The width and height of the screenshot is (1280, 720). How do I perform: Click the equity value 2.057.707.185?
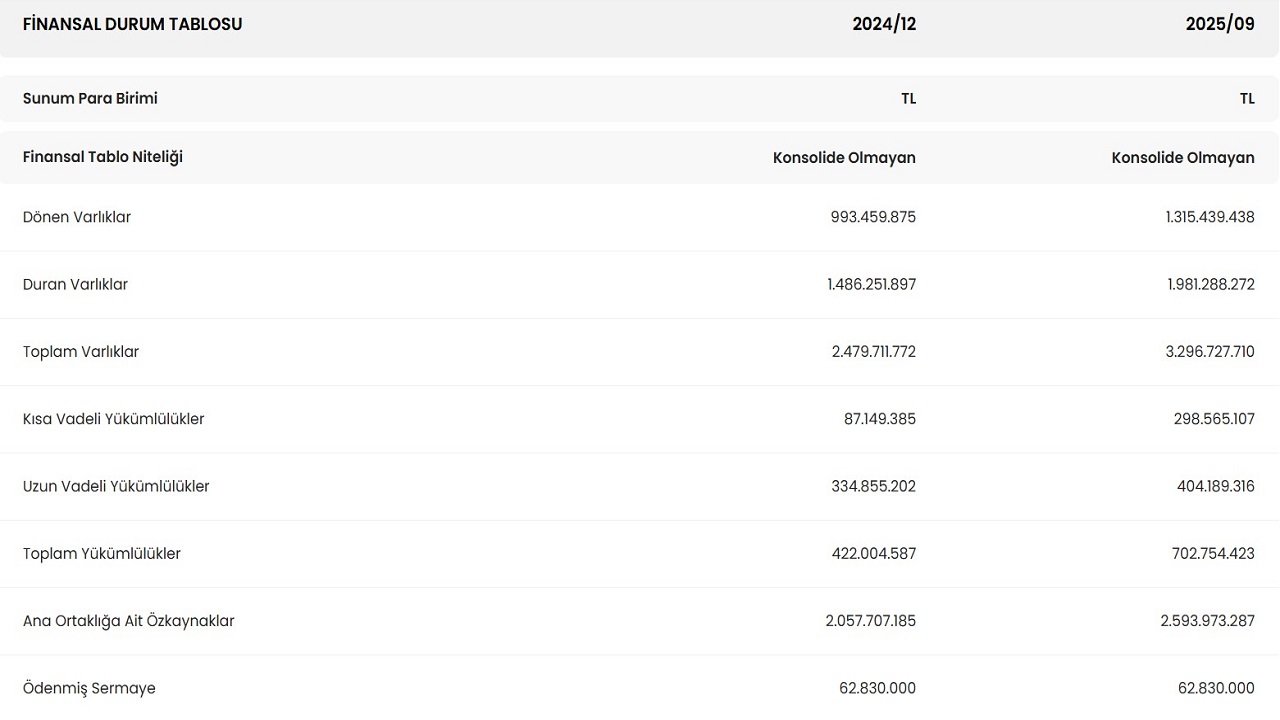[x=870, y=621]
